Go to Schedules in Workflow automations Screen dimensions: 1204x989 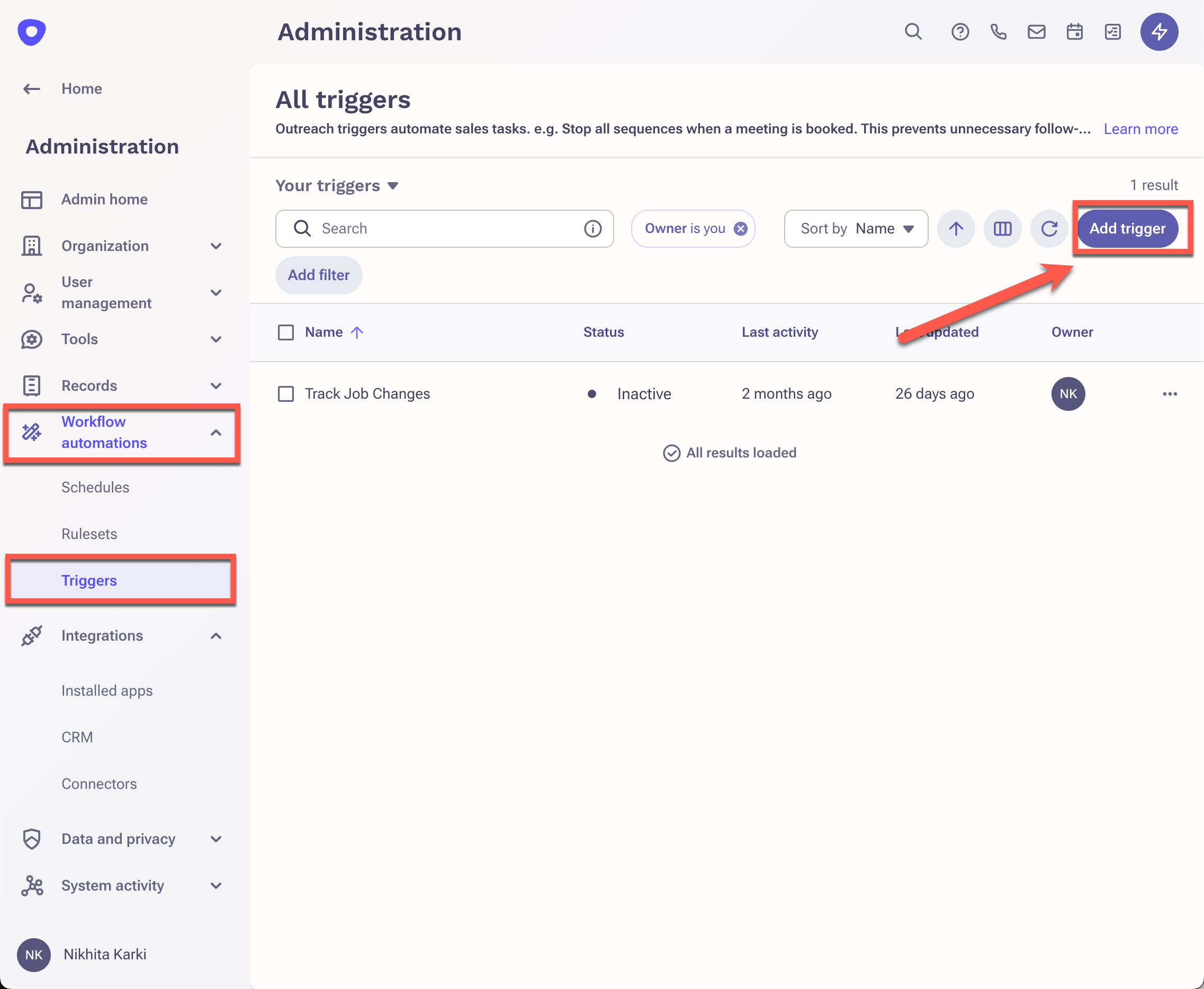(95, 487)
